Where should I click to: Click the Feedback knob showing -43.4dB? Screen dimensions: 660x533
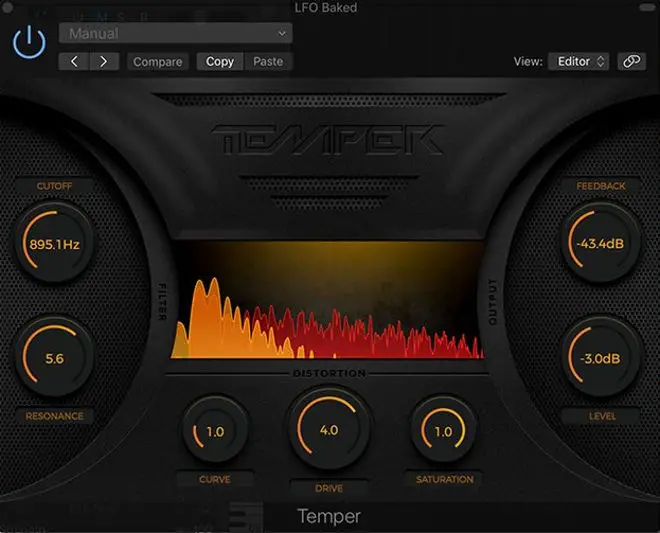tap(600, 243)
